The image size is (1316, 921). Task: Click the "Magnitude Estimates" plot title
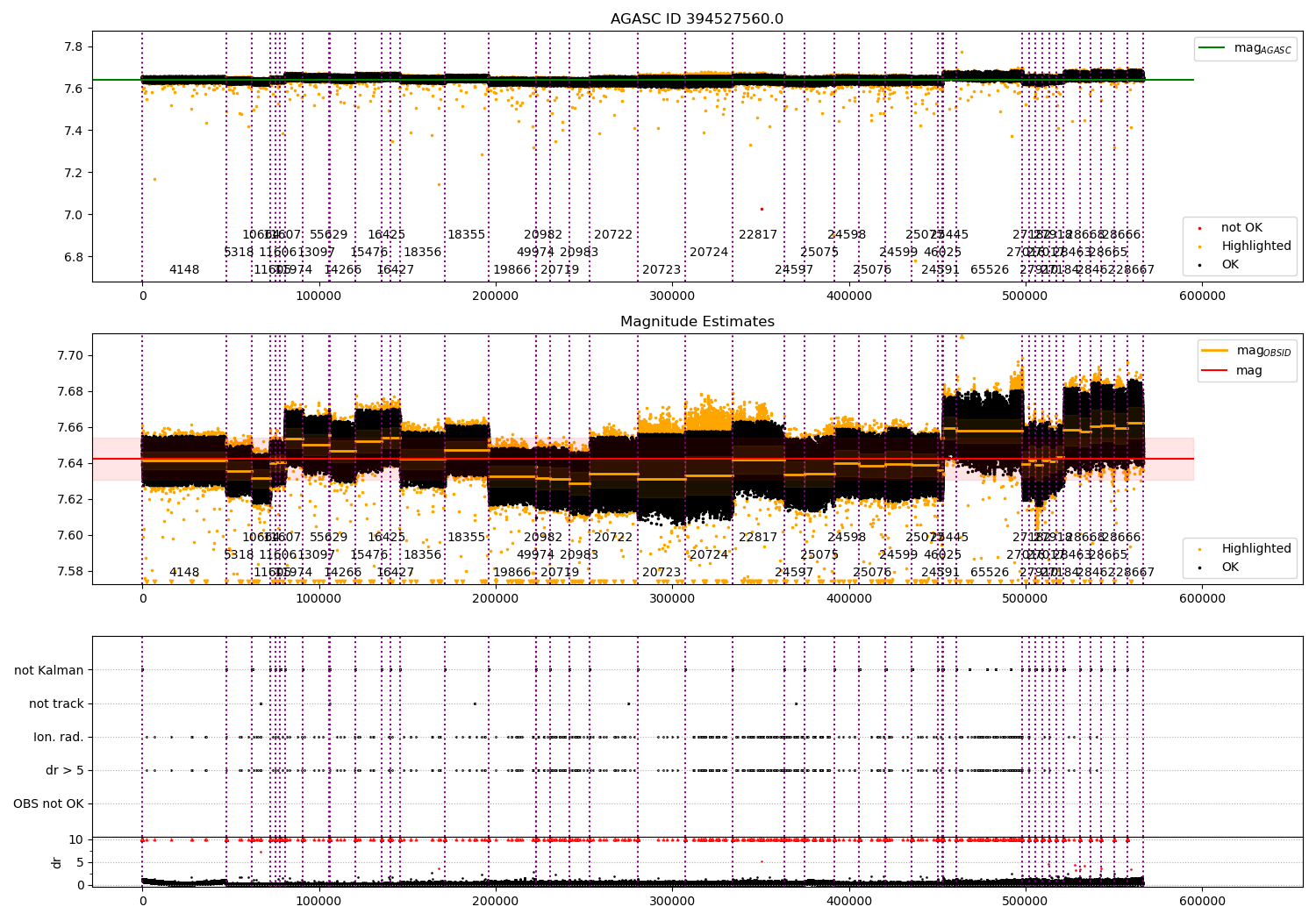697,322
